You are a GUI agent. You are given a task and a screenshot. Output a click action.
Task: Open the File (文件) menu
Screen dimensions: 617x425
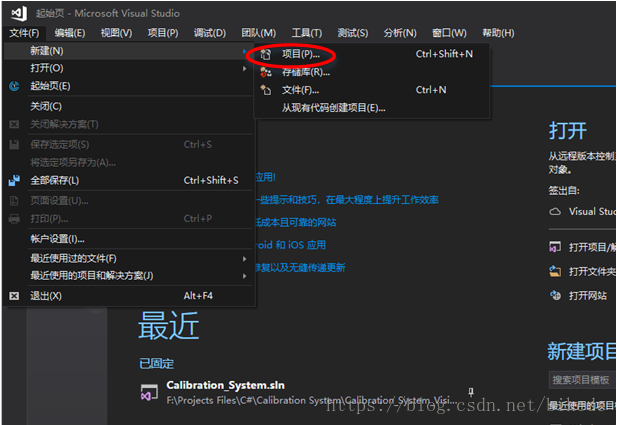24,33
